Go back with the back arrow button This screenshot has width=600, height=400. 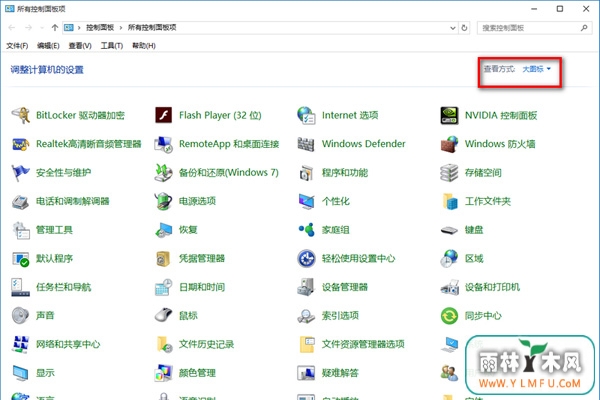click(12, 28)
